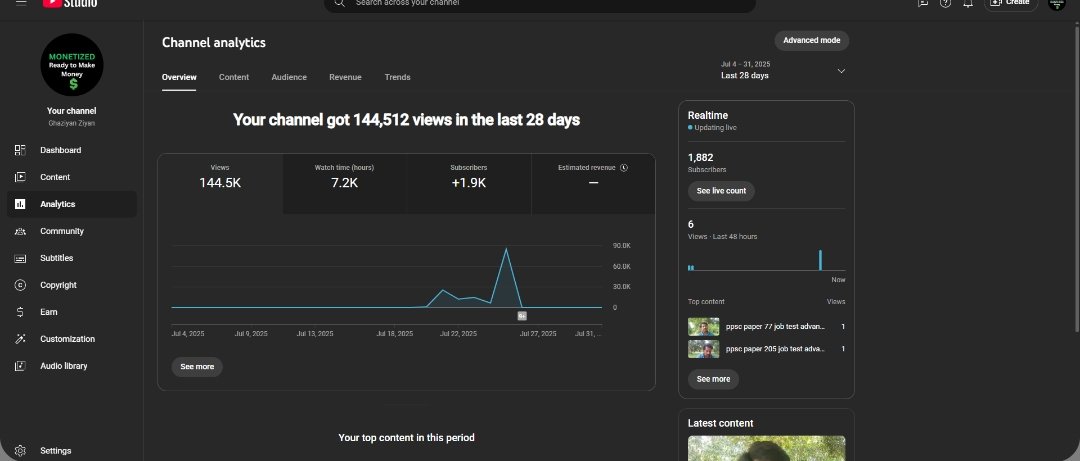Open the notifications bell icon
The width and height of the screenshot is (1080, 461).
tap(968, 3)
